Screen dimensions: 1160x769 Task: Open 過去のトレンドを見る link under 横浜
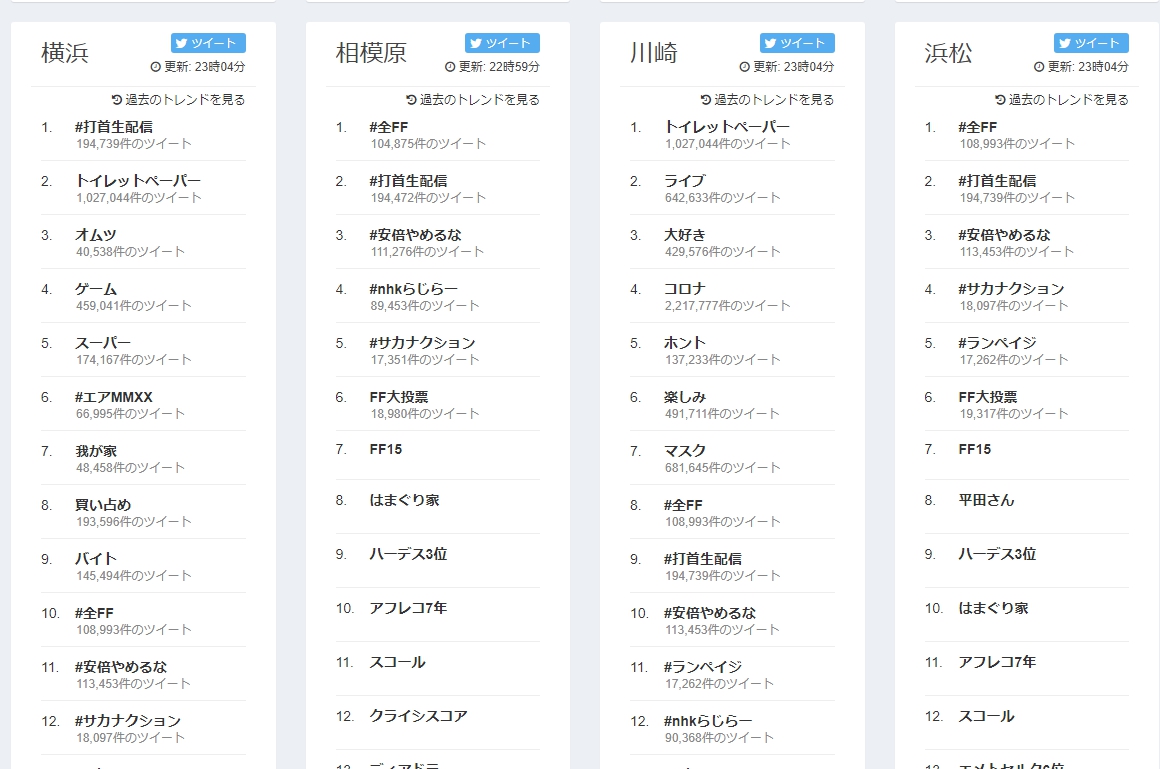tap(178, 99)
